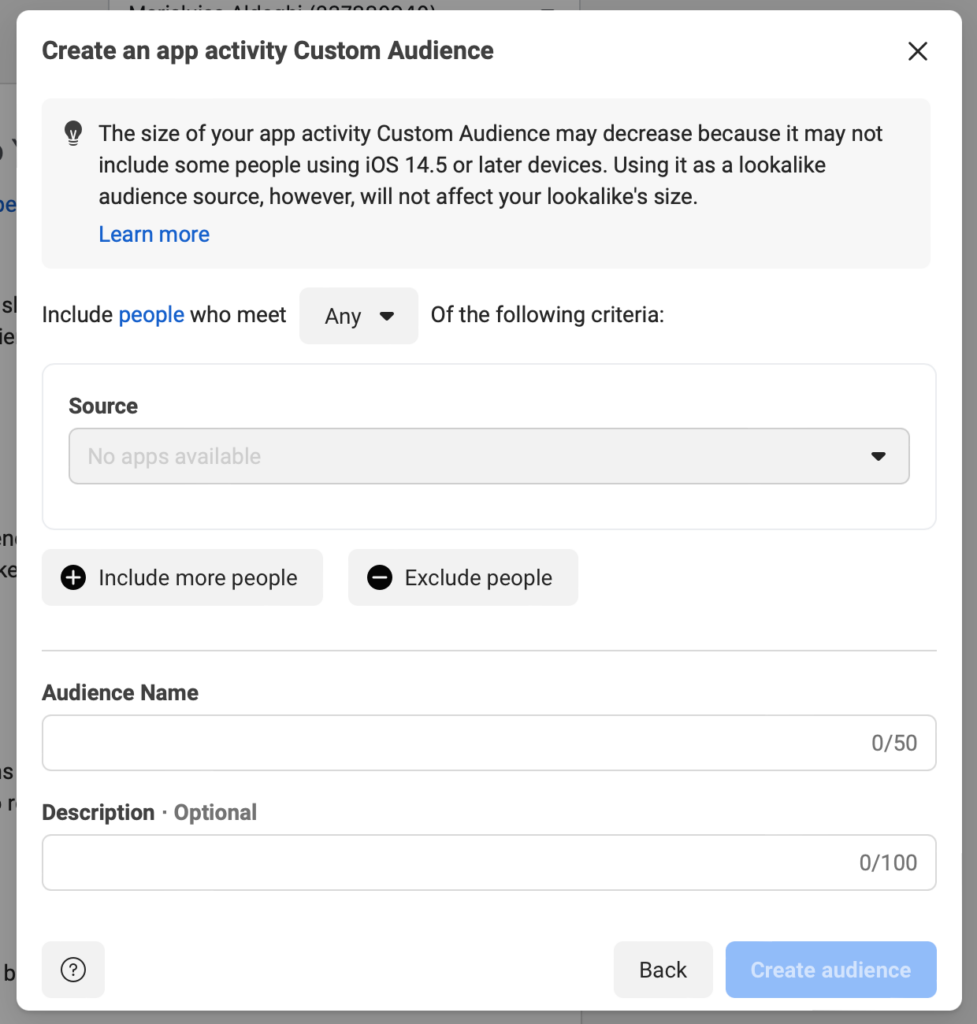Screen dimensions: 977x1024
Task: Expand the "No apps available" source dropdown
Action: point(488,456)
